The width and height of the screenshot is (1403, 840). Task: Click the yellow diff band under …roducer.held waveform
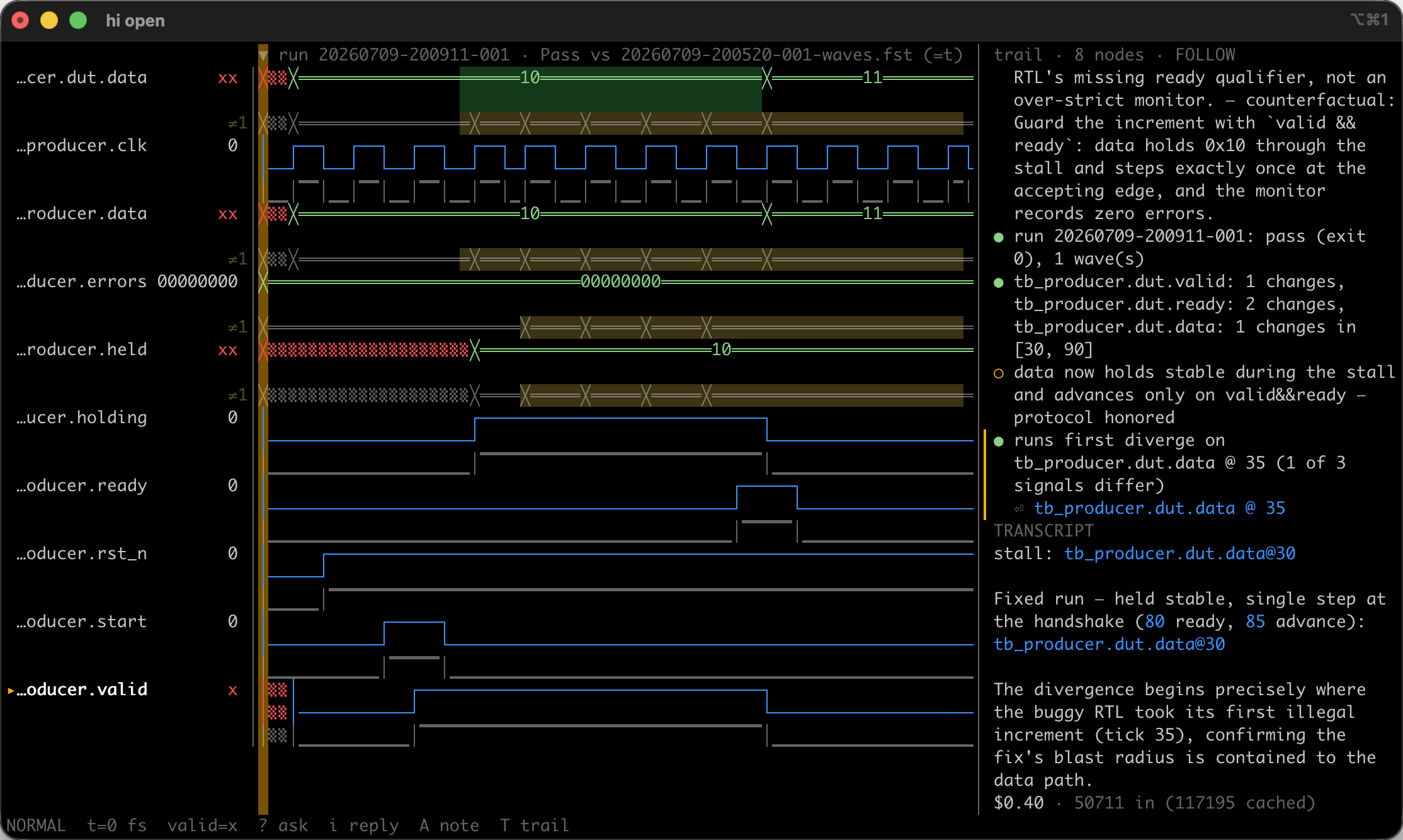(741, 395)
